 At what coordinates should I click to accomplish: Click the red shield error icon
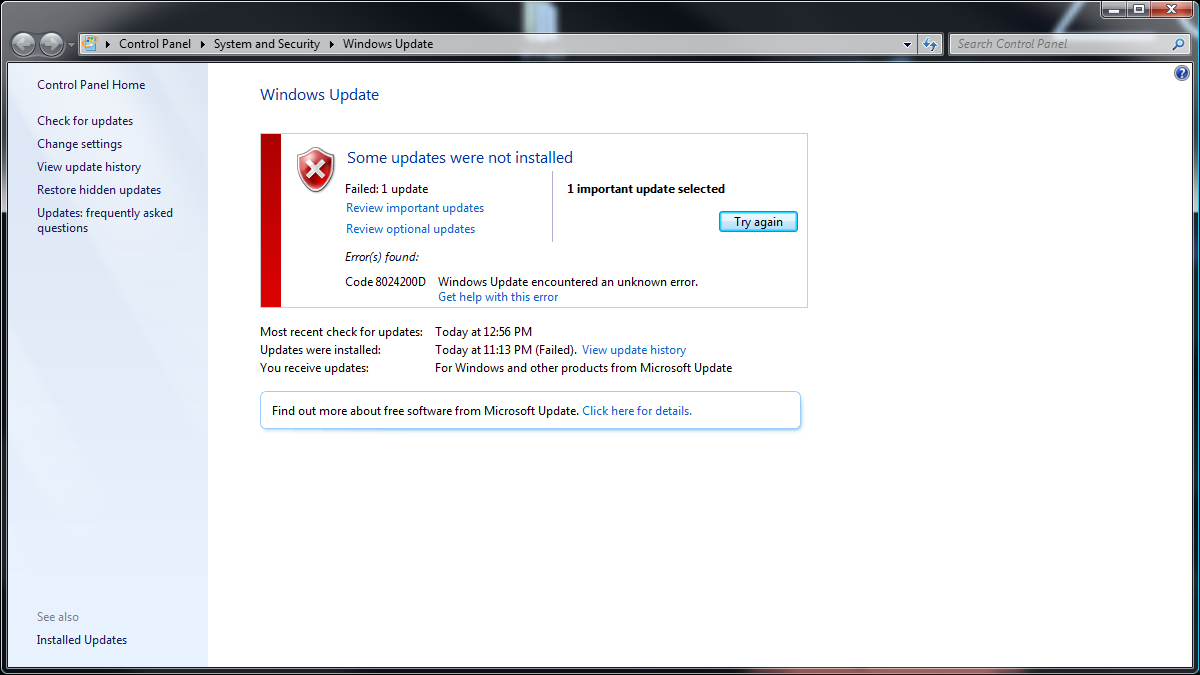(316, 169)
